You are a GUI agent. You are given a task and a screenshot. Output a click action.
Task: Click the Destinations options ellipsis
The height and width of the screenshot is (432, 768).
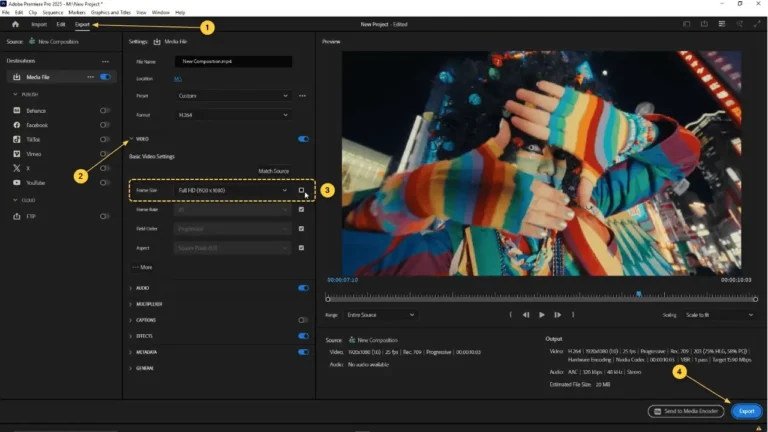pos(105,61)
